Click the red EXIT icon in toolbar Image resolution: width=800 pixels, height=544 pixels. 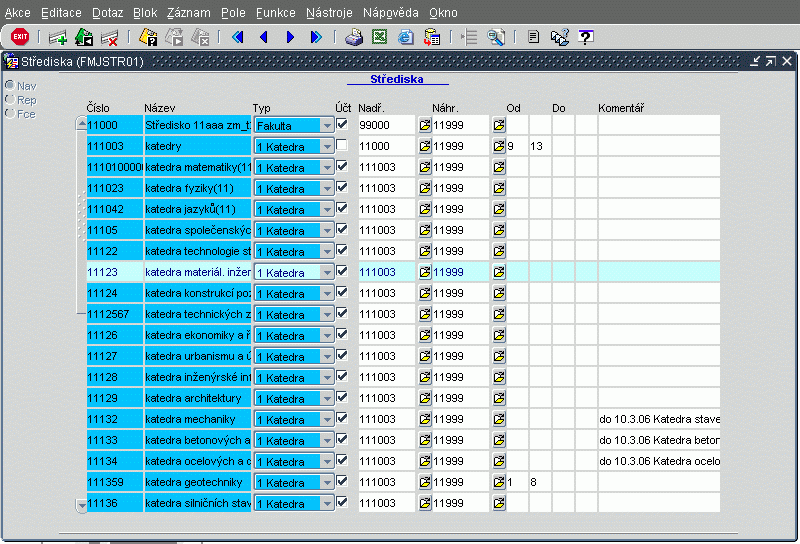pos(19,37)
